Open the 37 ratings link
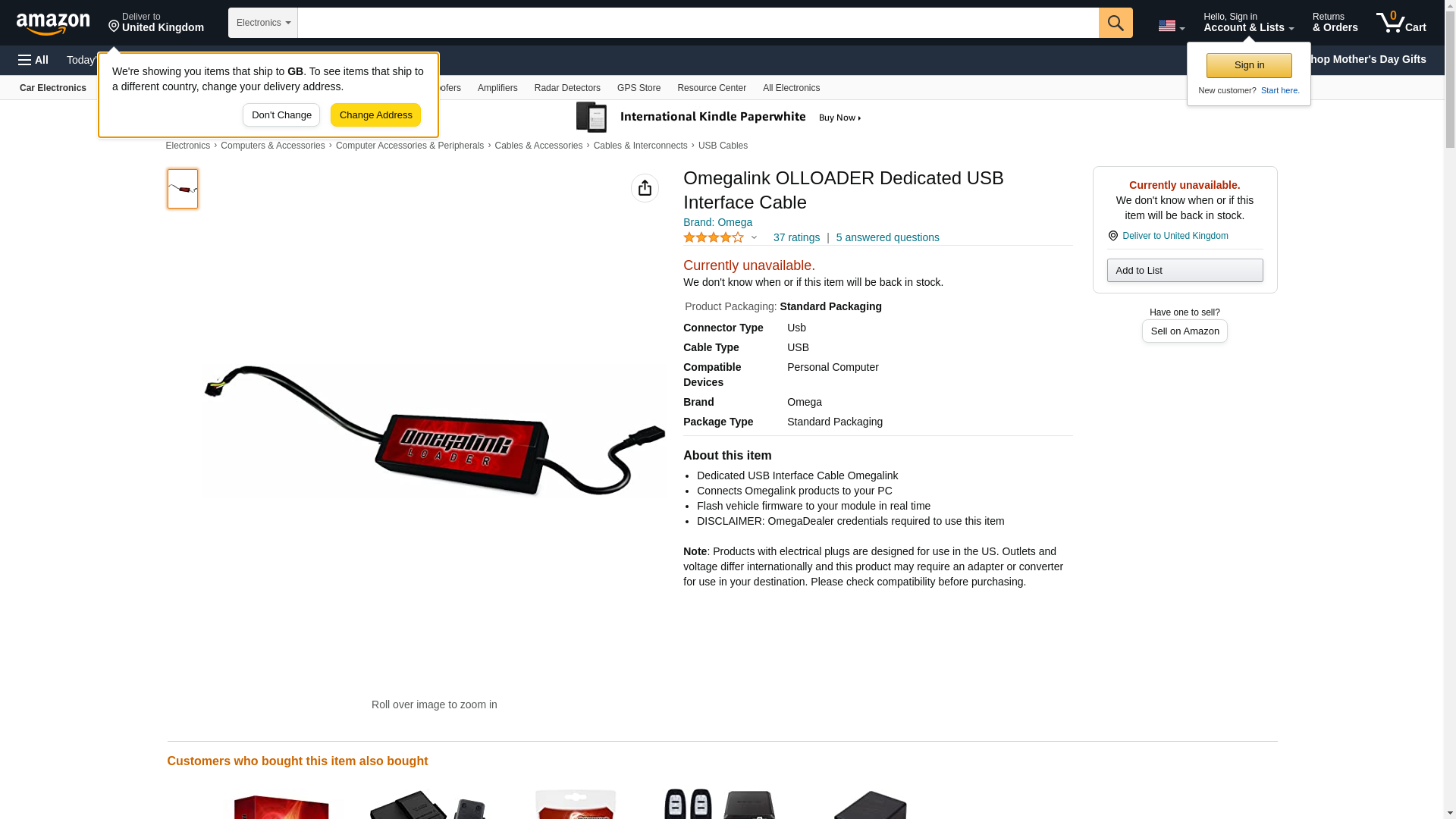The image size is (1456, 819). [x=796, y=237]
